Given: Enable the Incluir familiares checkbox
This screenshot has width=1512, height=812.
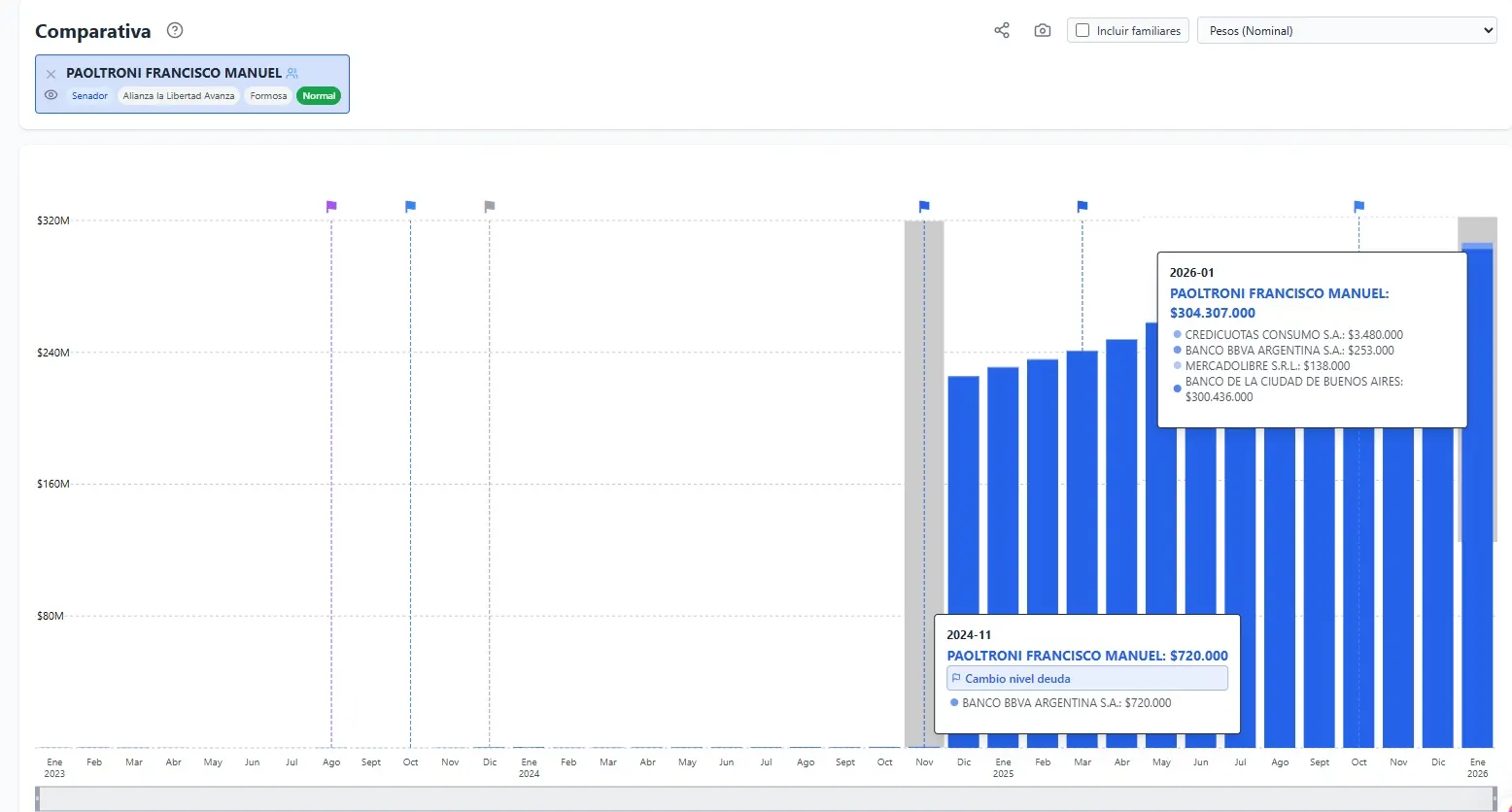Looking at the screenshot, I should (1082, 31).
